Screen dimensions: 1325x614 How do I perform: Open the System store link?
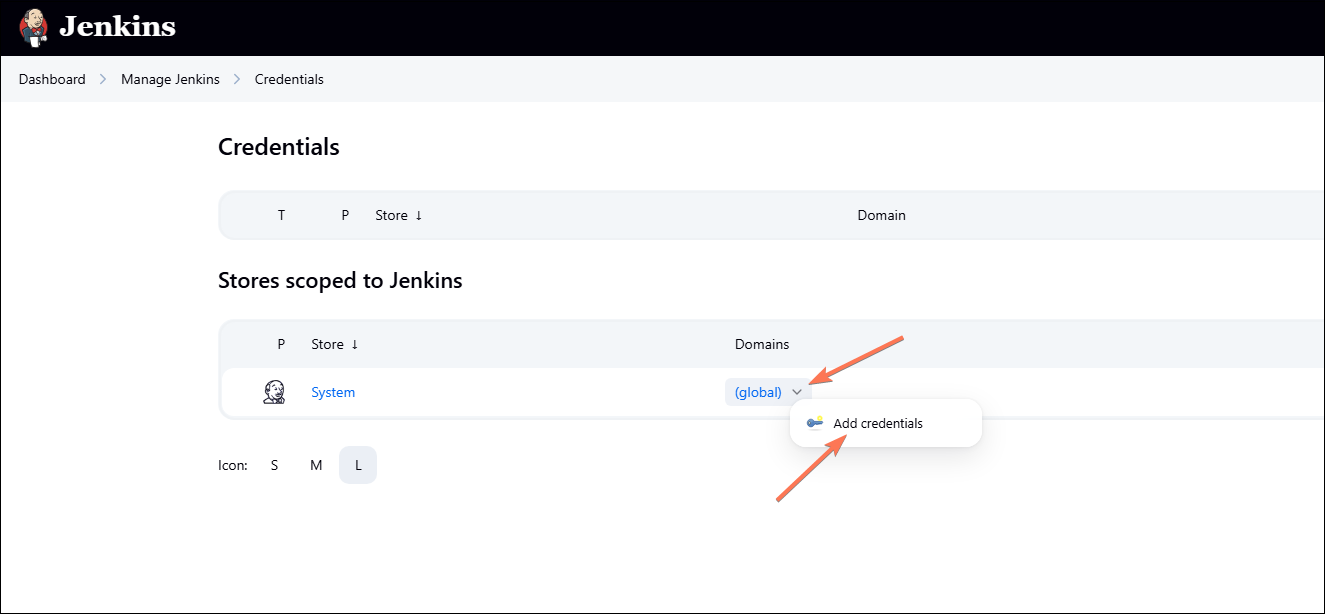click(333, 392)
